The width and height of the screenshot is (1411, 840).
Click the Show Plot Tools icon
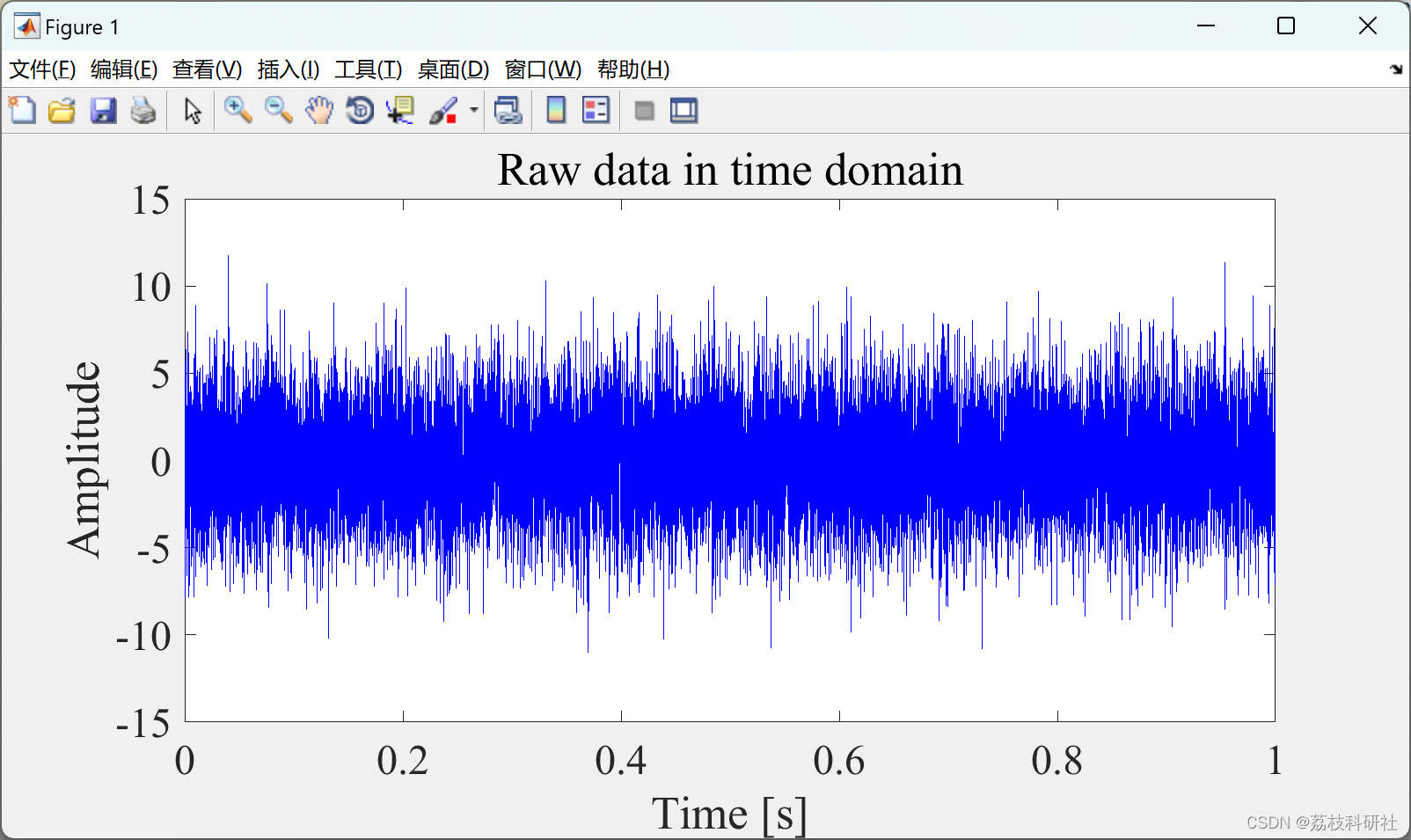(x=684, y=111)
